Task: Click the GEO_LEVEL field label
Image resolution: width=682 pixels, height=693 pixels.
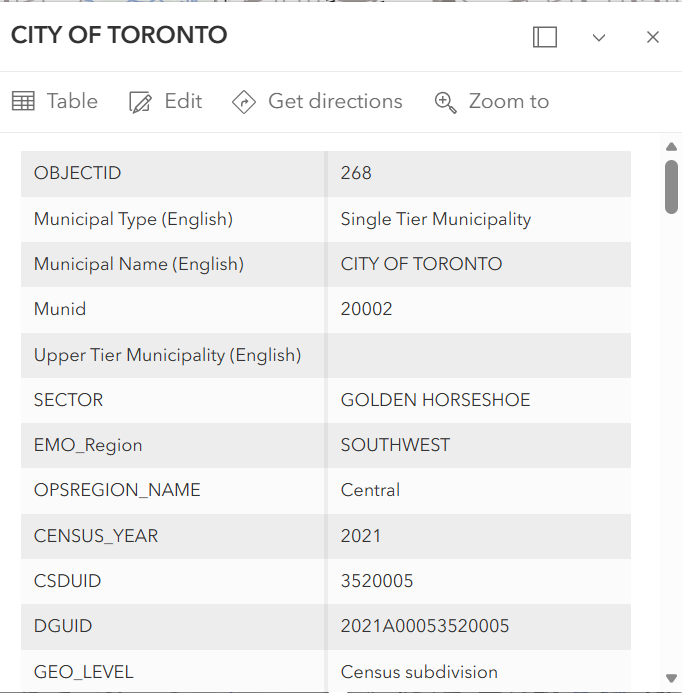Action: [x=84, y=673]
